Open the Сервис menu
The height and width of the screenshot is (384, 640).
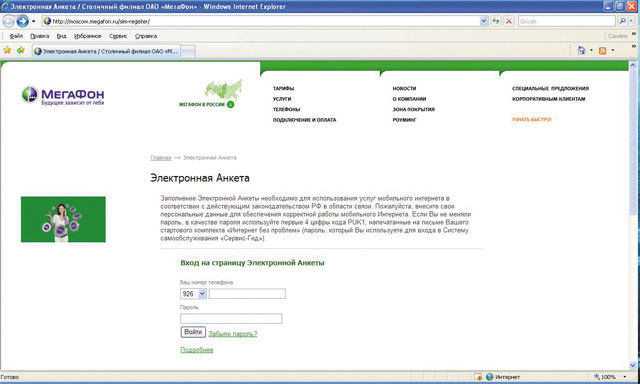coord(118,36)
